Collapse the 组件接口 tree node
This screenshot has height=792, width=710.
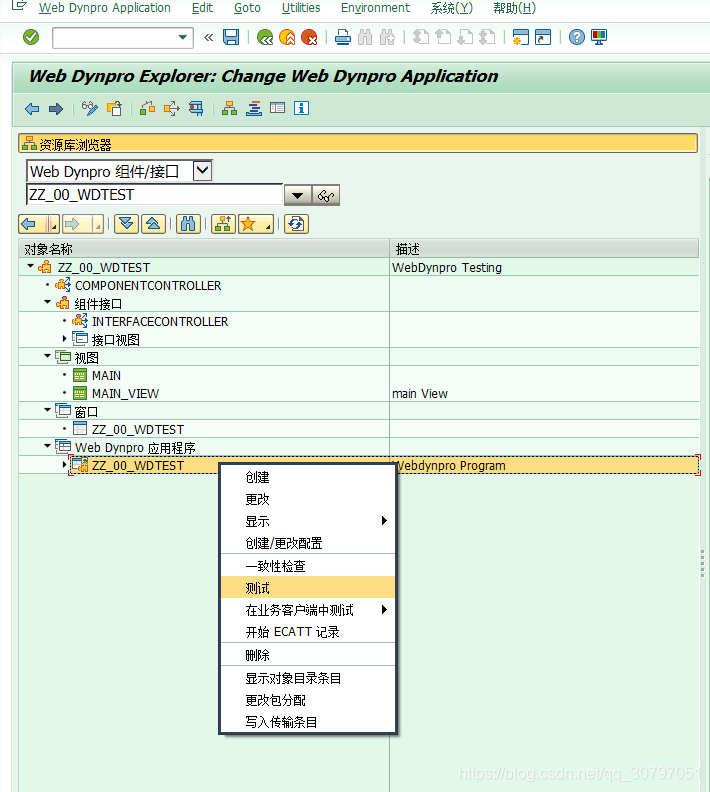click(47, 302)
